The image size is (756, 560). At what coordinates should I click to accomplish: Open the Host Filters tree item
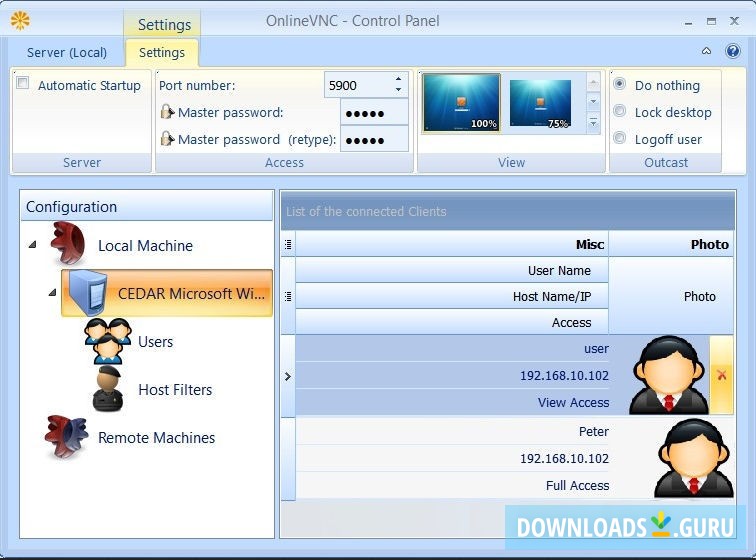(175, 389)
